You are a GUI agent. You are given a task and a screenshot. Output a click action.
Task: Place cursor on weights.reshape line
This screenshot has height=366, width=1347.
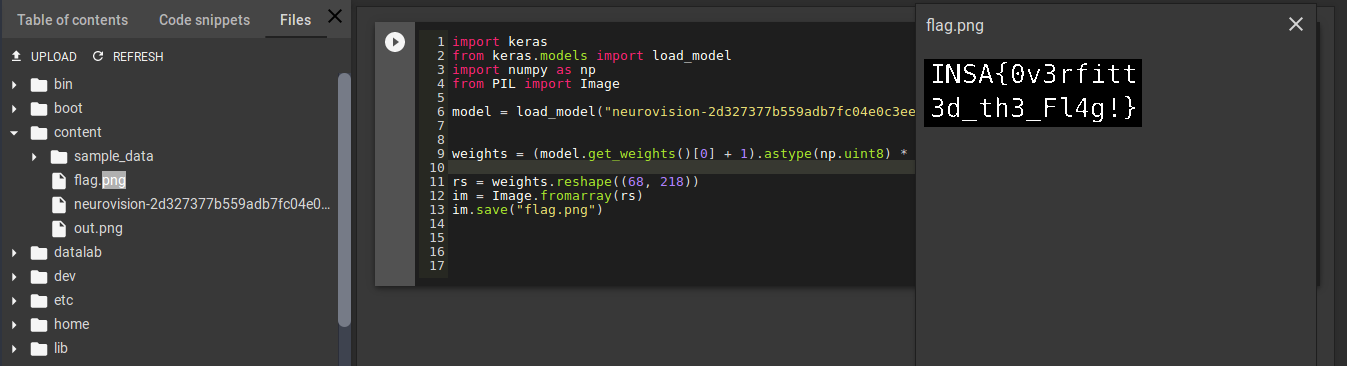[x=576, y=182]
